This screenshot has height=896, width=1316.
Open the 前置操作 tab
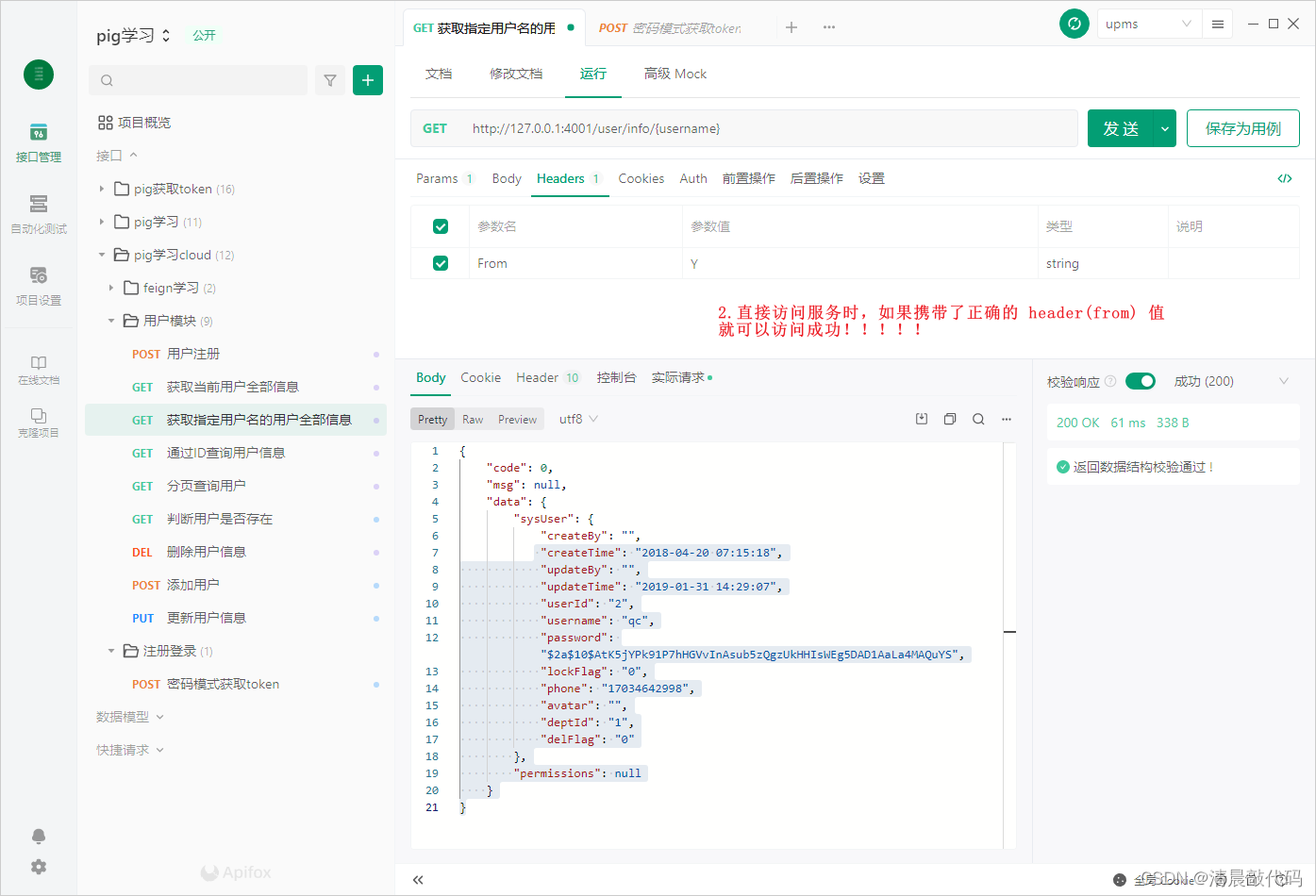749,178
